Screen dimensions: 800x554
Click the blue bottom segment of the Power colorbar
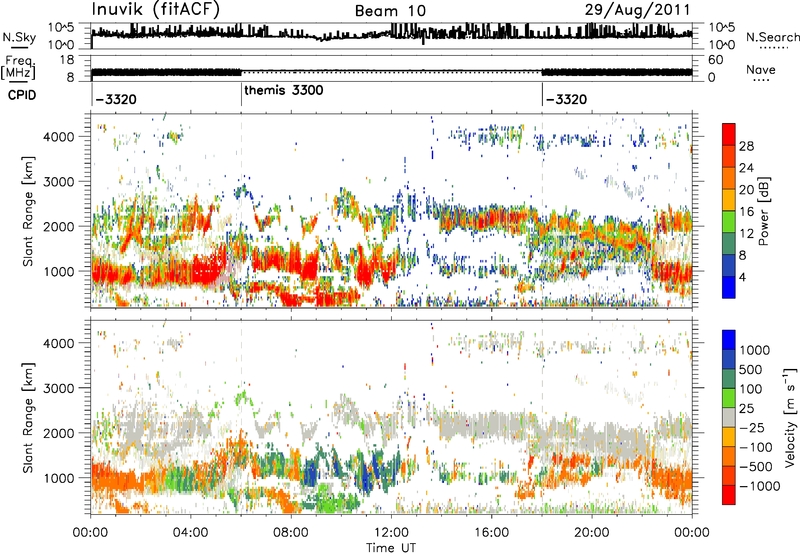pyautogui.click(x=729, y=287)
